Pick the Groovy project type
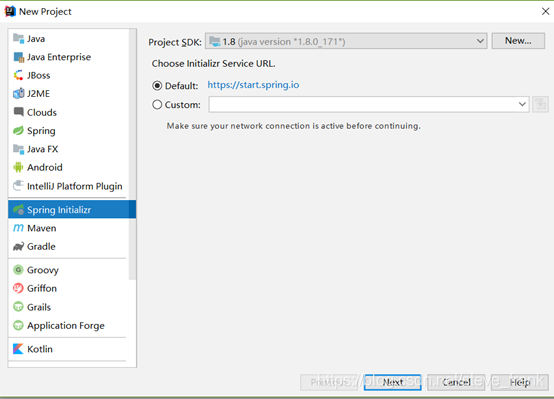Viewport: 554px width, 399px height. (x=70, y=270)
